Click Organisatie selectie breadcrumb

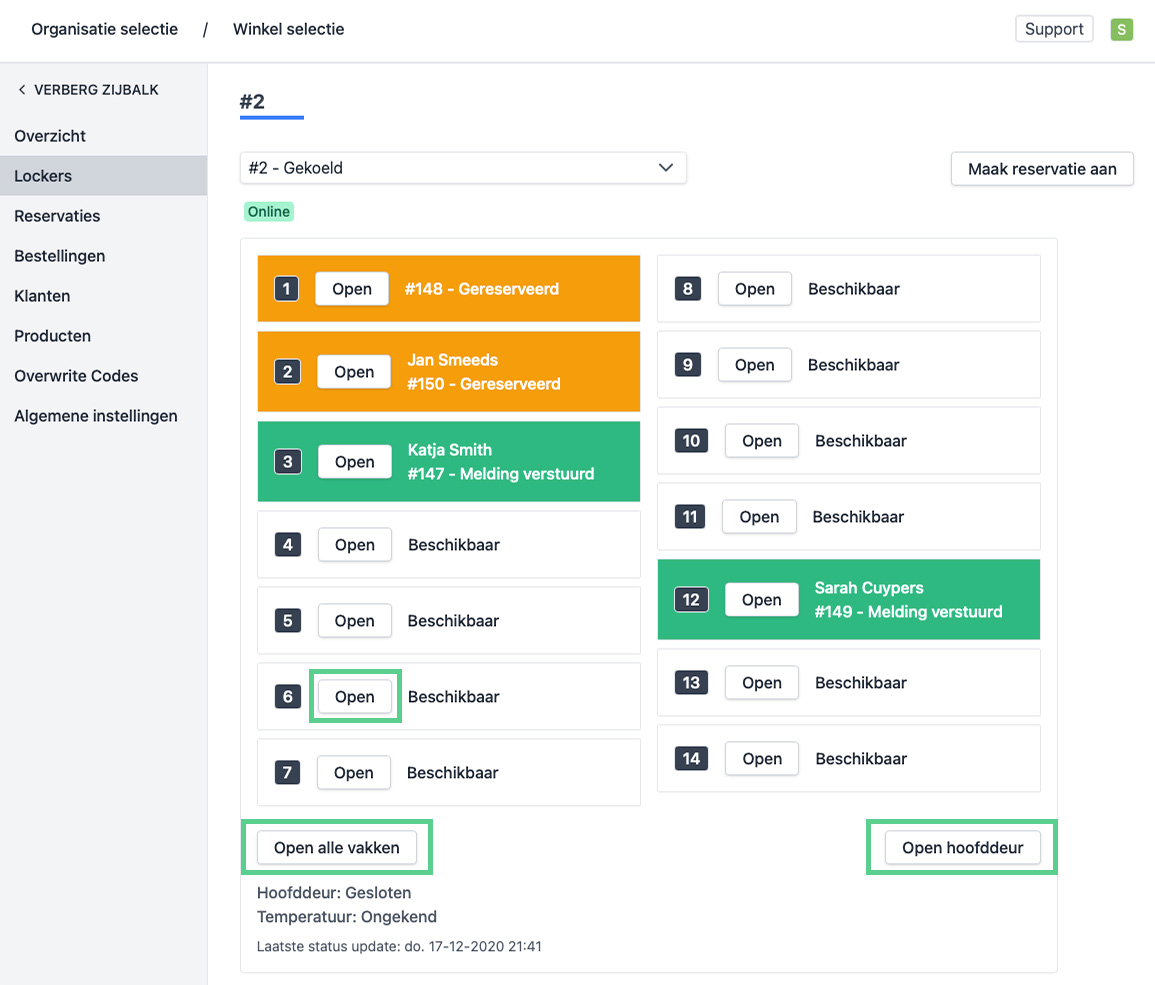click(x=105, y=29)
